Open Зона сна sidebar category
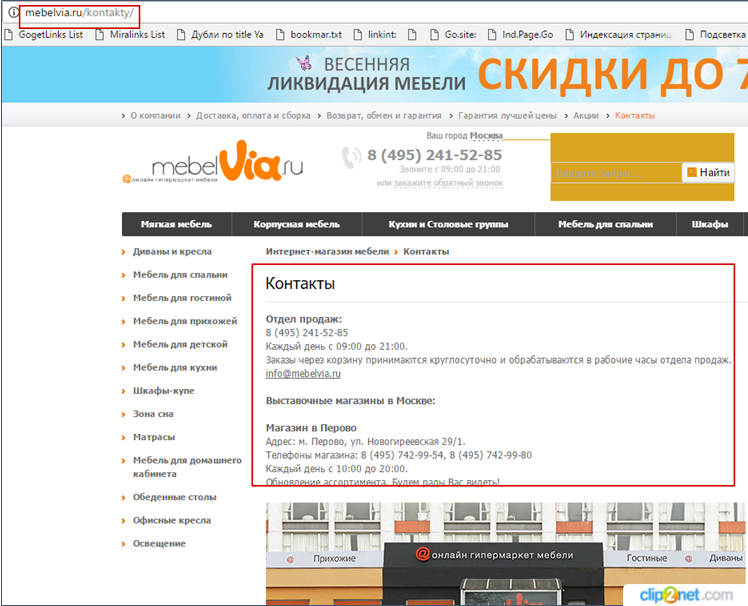The image size is (748, 606). 153,414
